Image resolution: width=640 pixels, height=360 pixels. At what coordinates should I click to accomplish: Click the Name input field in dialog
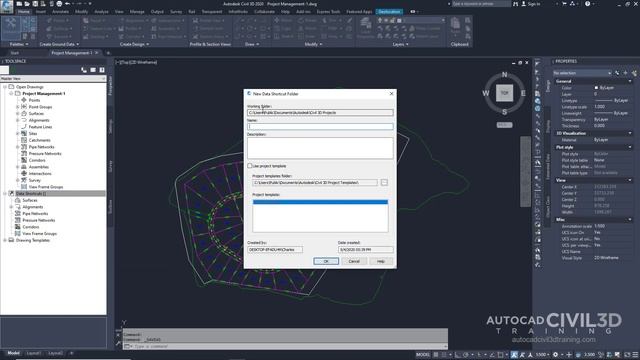[320, 127]
